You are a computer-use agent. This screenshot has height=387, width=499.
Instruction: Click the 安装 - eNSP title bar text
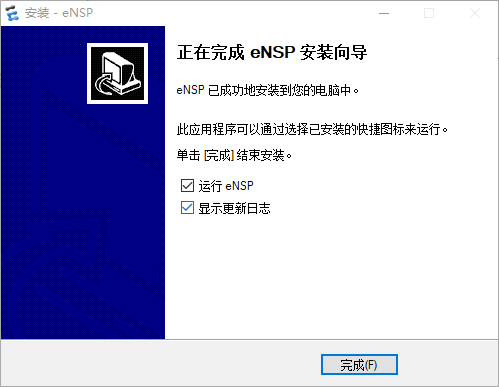[59, 13]
